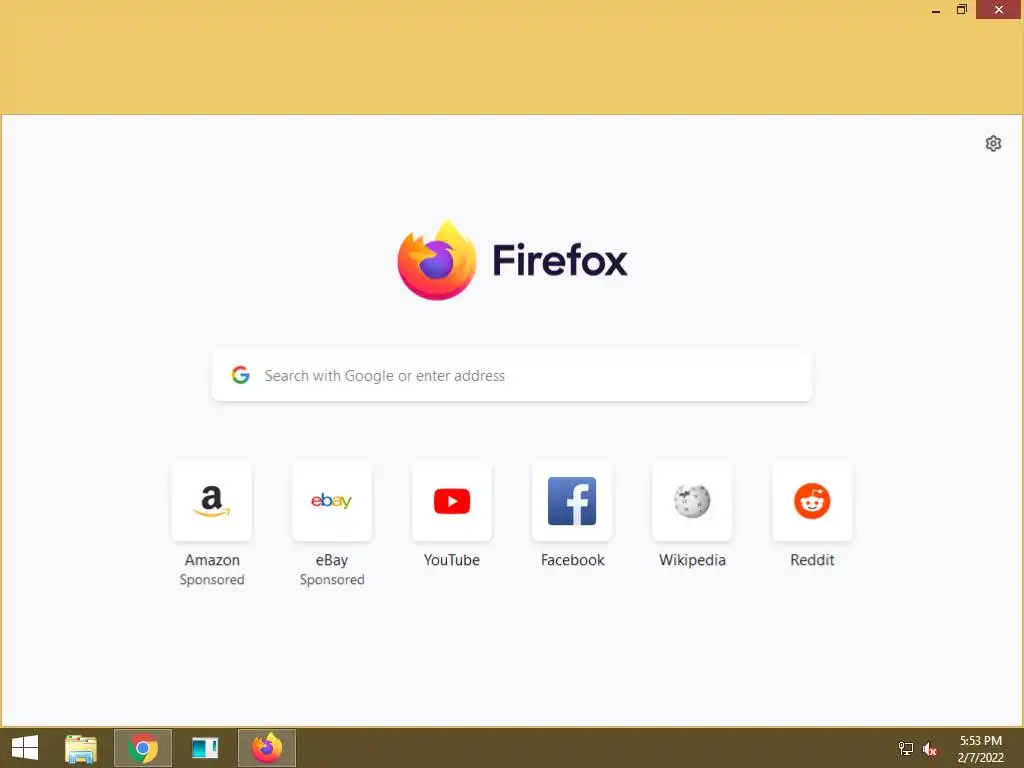Screen dimensions: 1024x768
Task: Open the teal window app in taskbar
Action: (205, 748)
